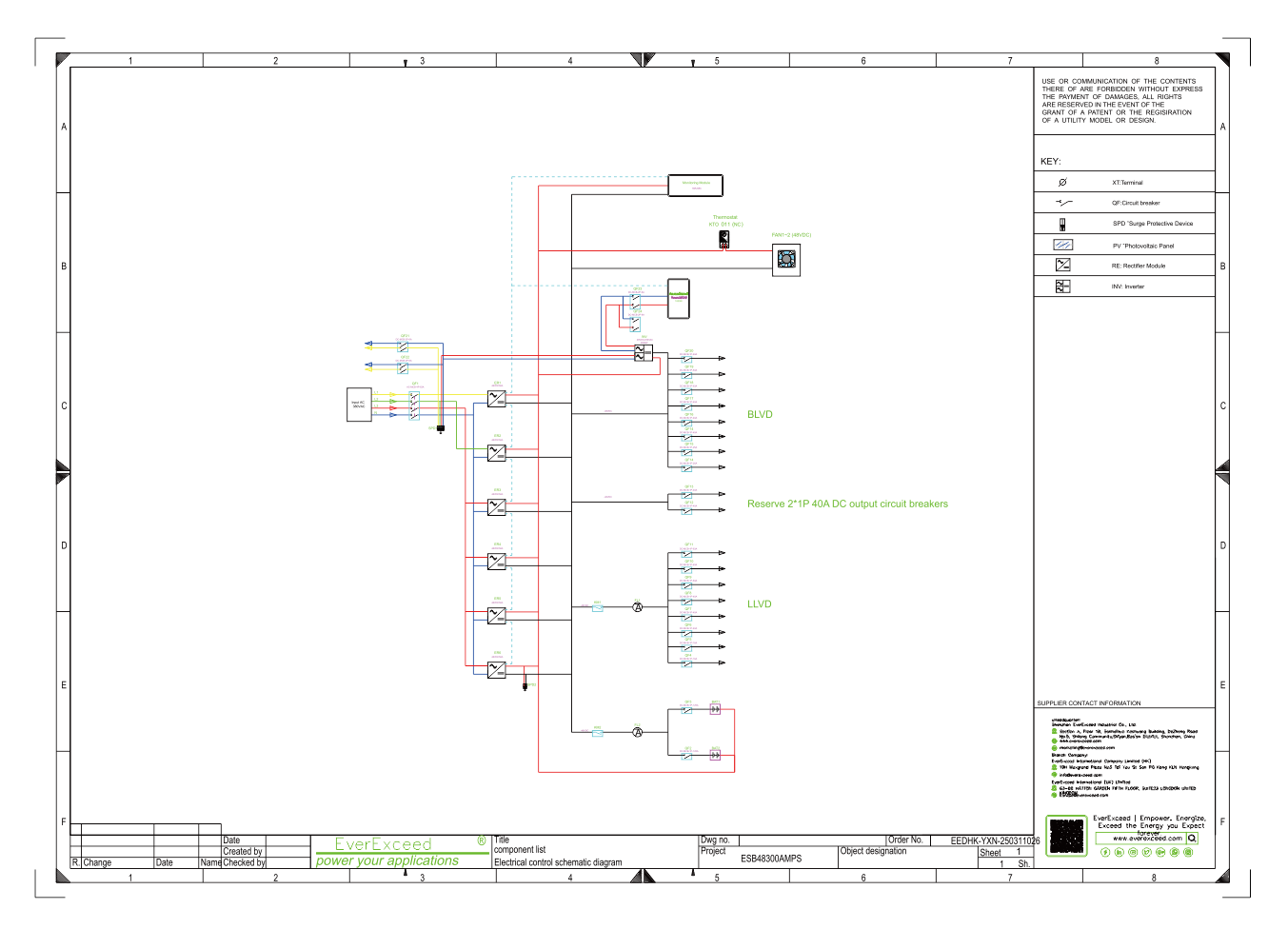Screen dimensions: 1288x929
Task: Click the Reserve 2*1P 40A DC output text
Action: 847,504
